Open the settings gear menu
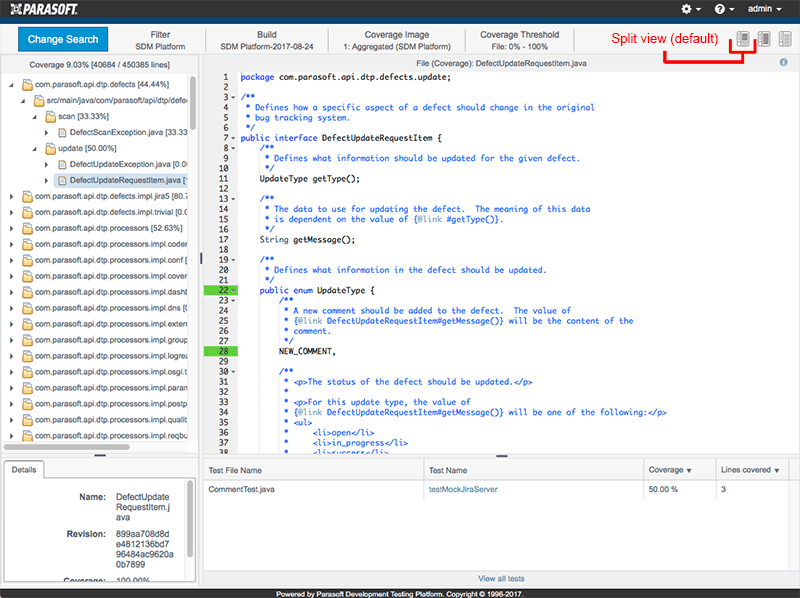The width and height of the screenshot is (800, 598). pyautogui.click(x=690, y=9)
